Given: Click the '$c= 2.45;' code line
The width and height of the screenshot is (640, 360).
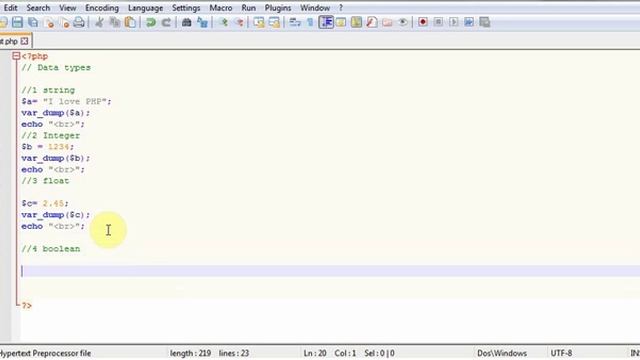Looking at the screenshot, I should 45,203.
